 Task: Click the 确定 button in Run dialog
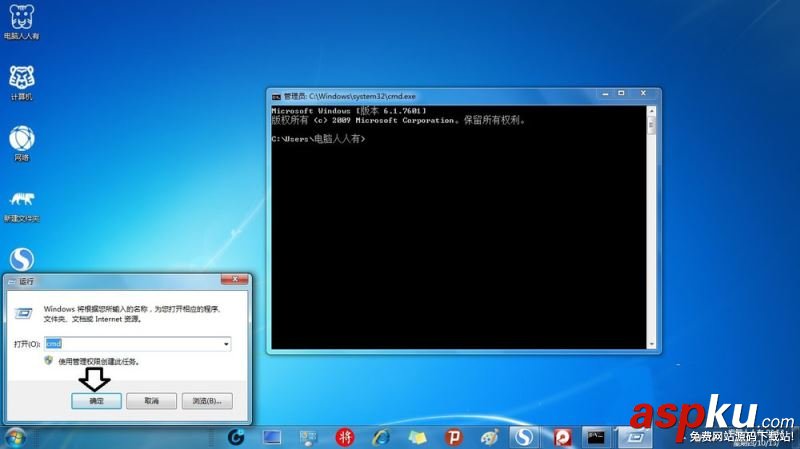point(96,401)
